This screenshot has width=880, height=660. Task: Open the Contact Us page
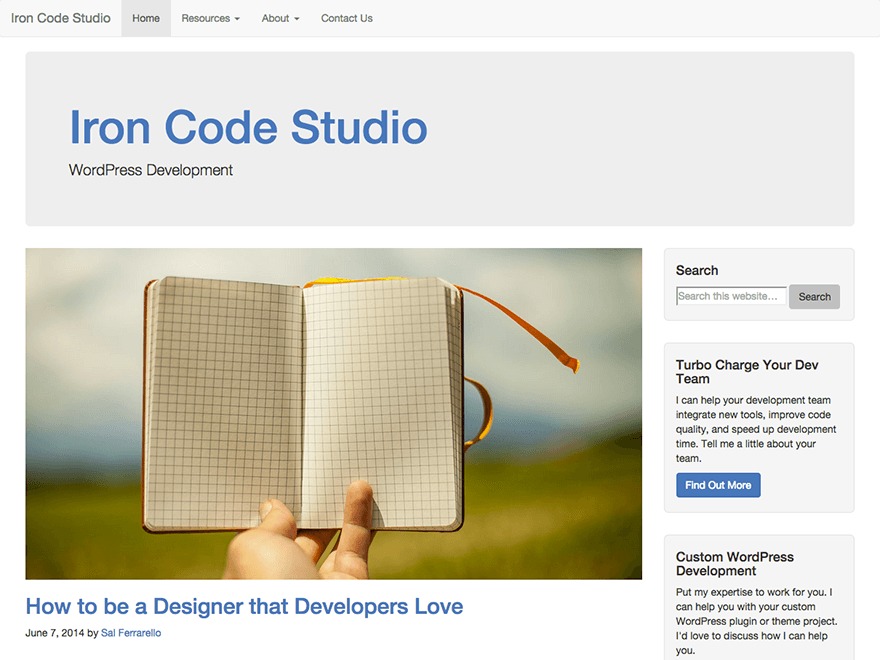(347, 19)
